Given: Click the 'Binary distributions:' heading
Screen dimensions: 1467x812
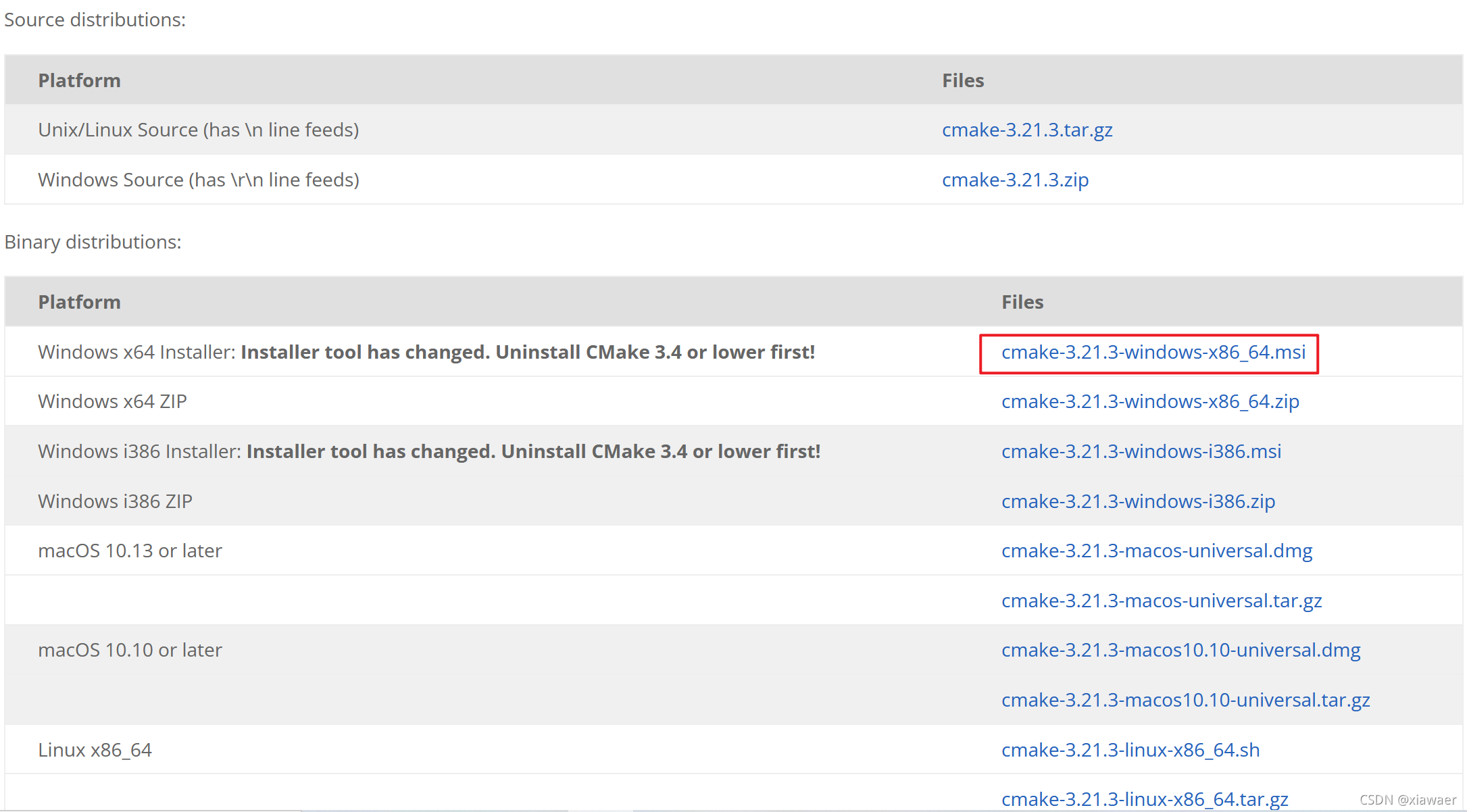Looking at the screenshot, I should pos(93,242).
